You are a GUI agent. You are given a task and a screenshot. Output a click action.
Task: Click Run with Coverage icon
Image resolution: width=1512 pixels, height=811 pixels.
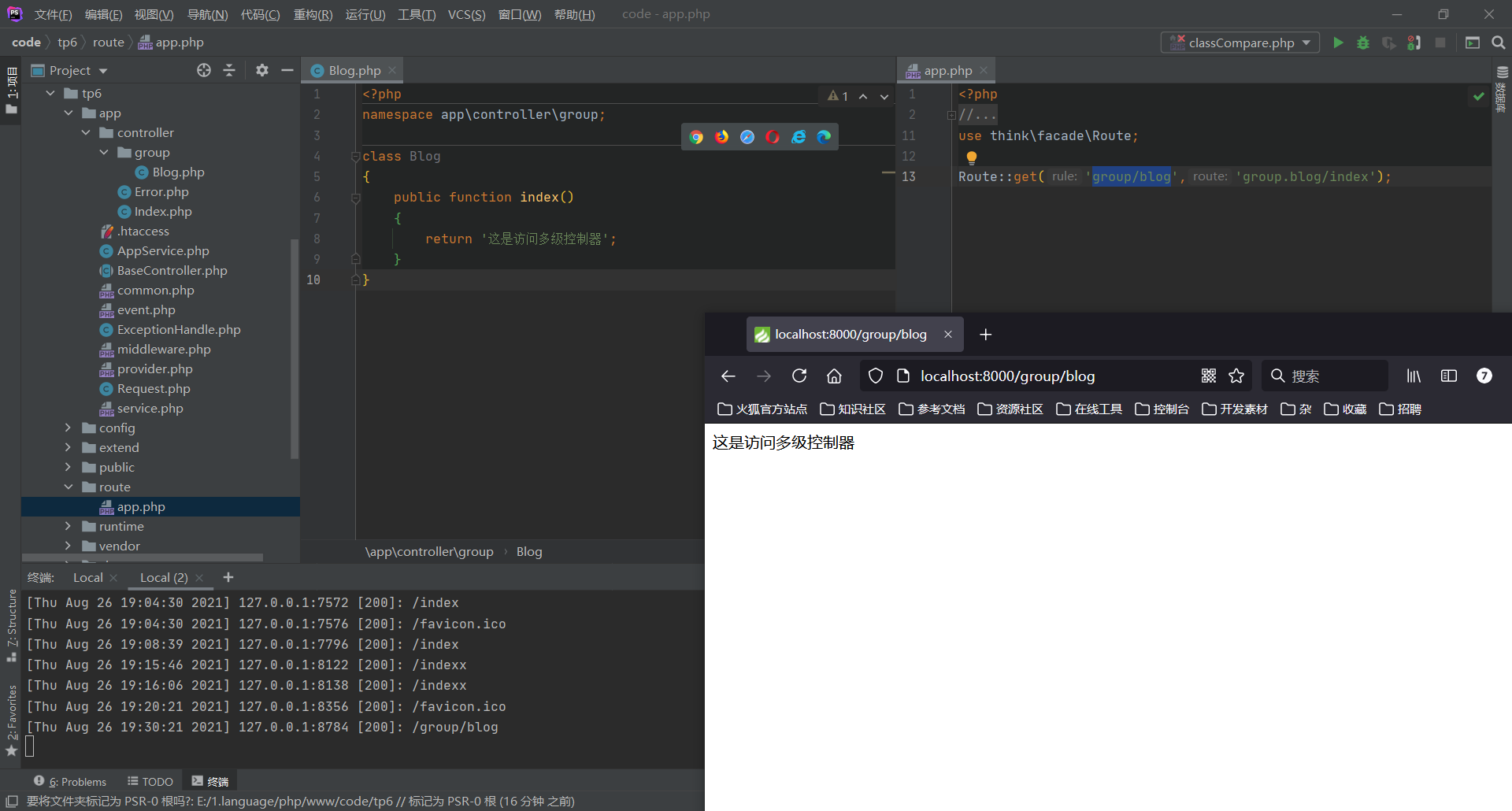click(x=1389, y=43)
